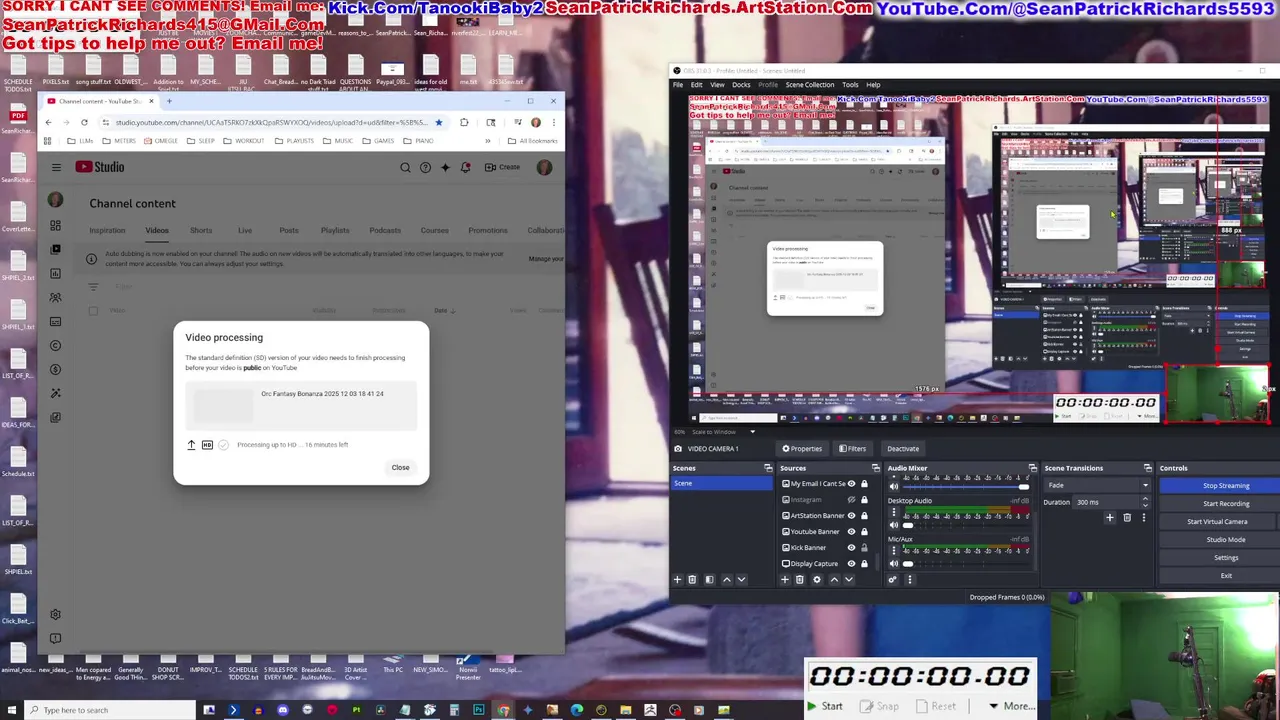The height and width of the screenshot is (720, 1280).
Task: Remove scene transition with trash icon
Action: 1127,518
